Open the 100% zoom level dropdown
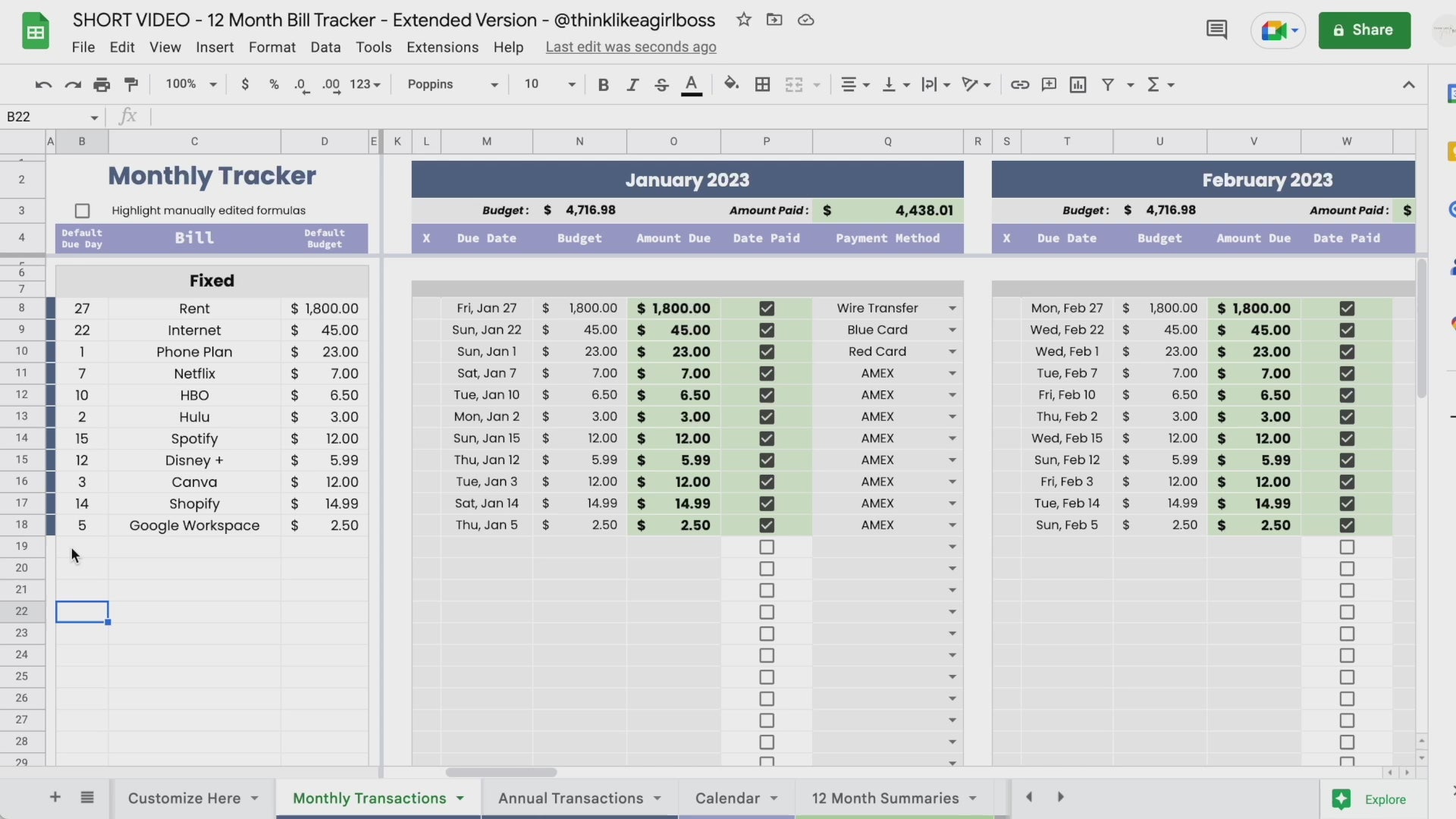The image size is (1456, 819). click(191, 84)
